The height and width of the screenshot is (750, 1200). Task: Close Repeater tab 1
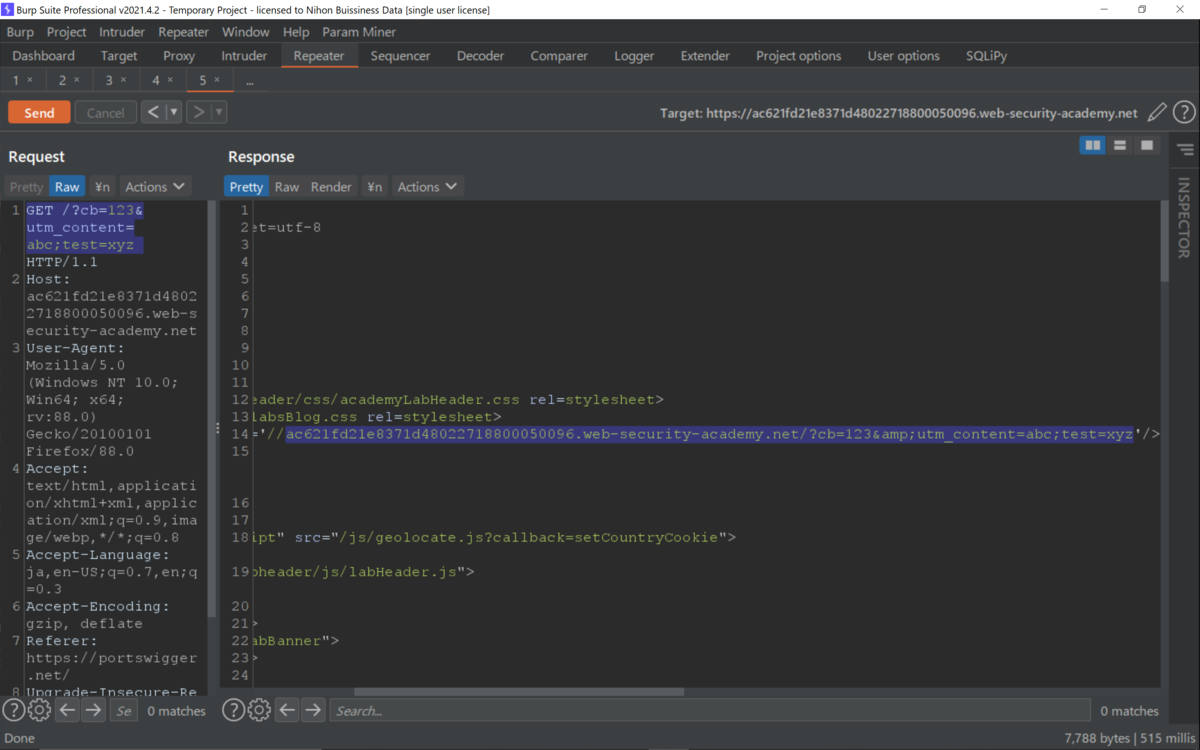(30, 80)
